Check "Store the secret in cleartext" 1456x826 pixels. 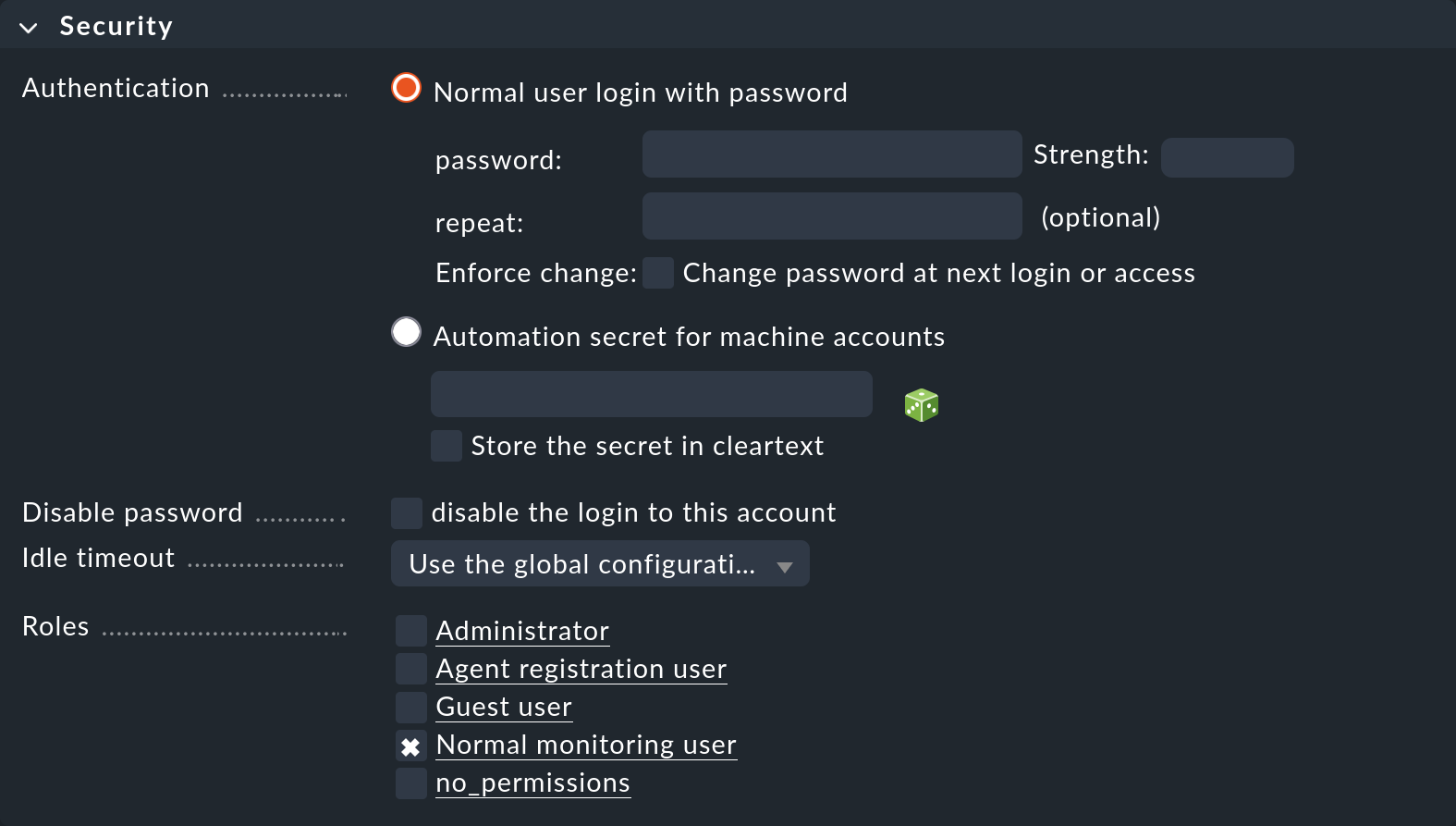(446, 445)
